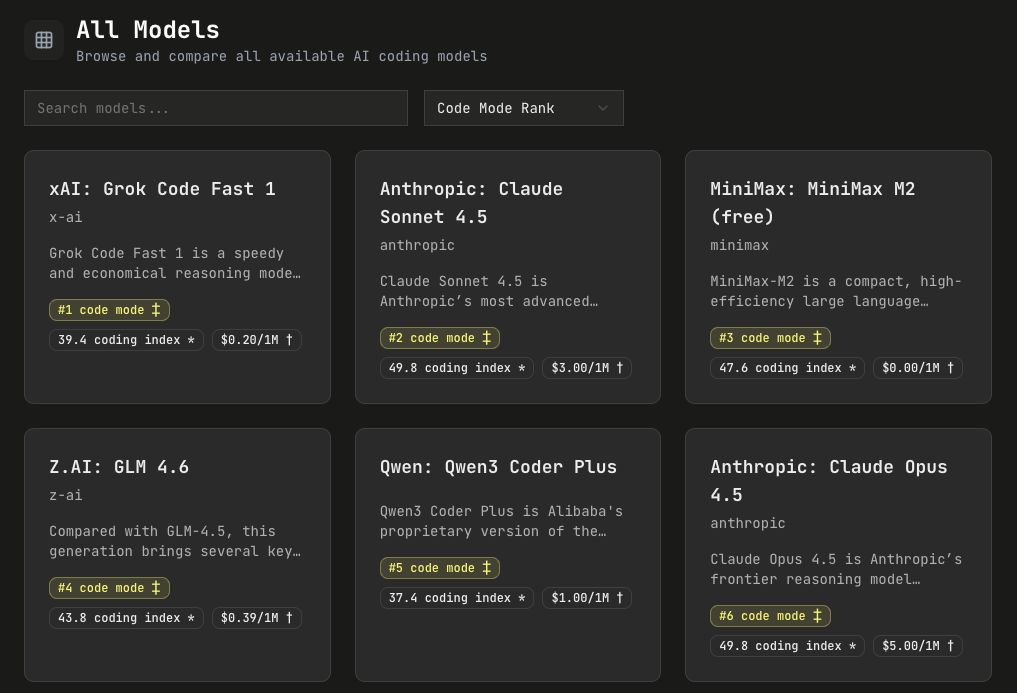The image size is (1017, 693).
Task: Click the anthropic label under Claude Opus 4.5
Action: click(x=748, y=522)
